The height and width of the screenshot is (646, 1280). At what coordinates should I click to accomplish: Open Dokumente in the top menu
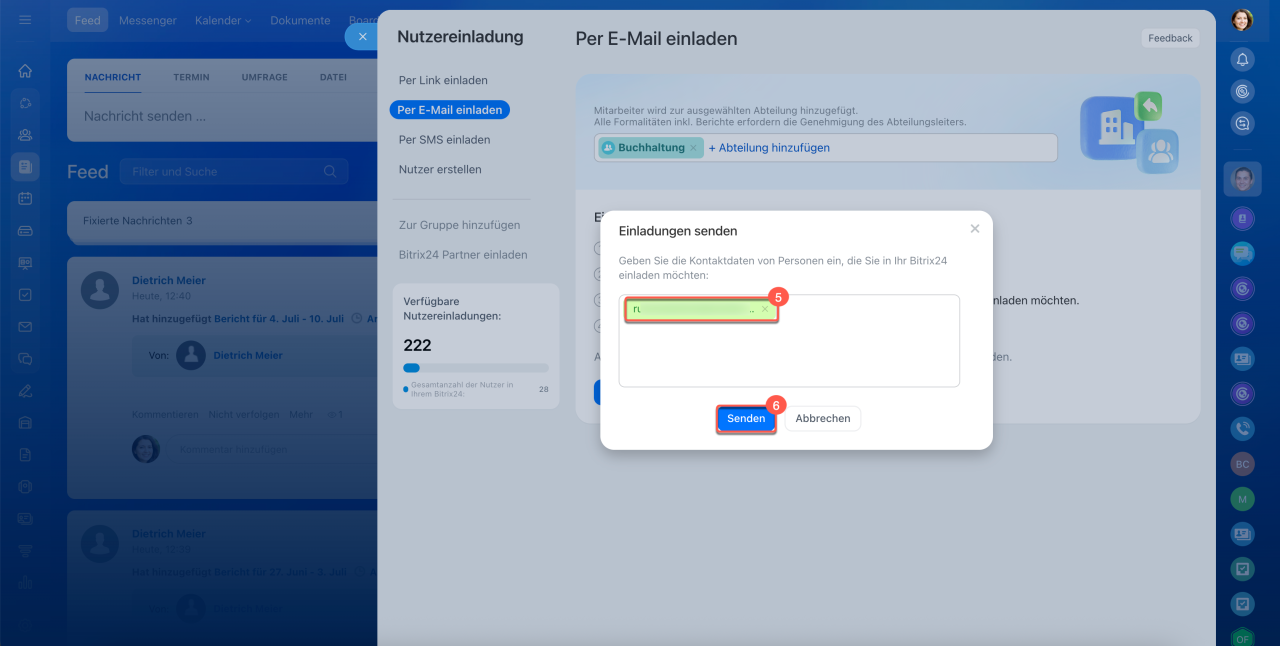(300, 20)
